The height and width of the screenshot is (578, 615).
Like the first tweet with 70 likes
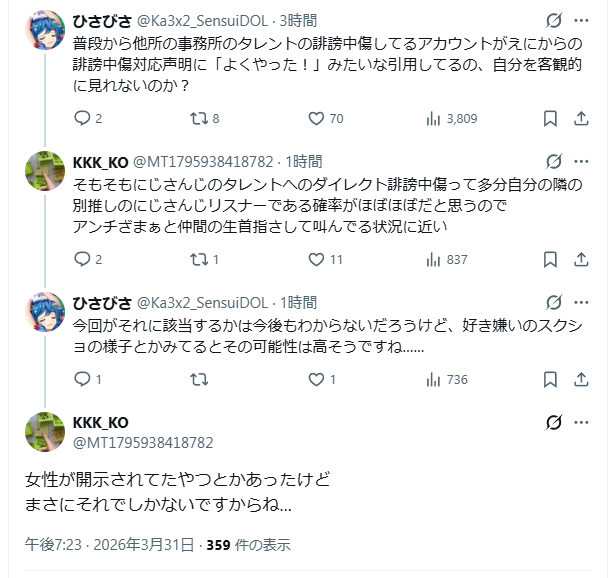point(316,119)
